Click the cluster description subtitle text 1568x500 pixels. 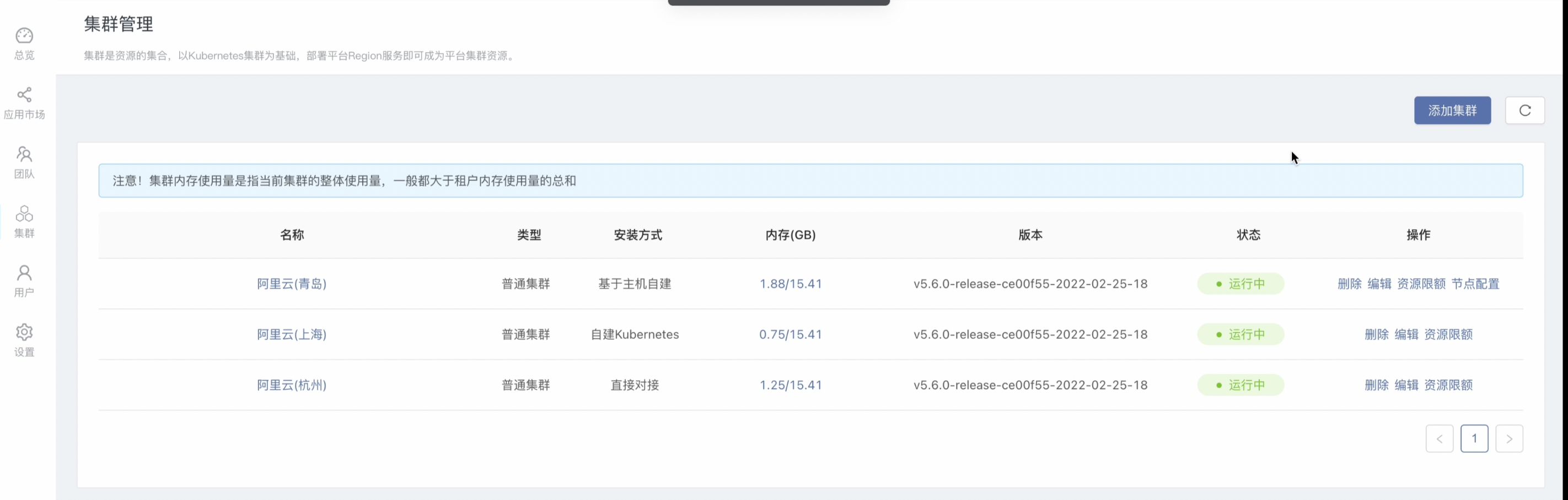(x=300, y=55)
